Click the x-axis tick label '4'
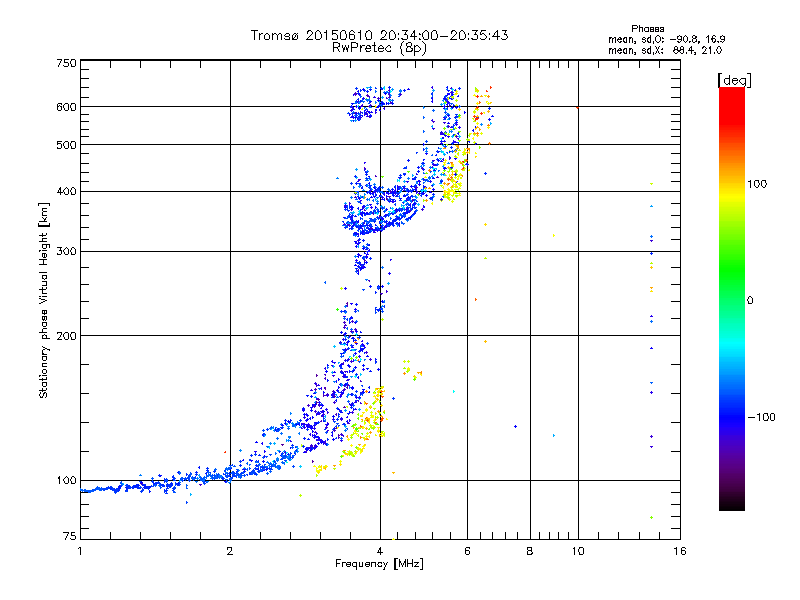 coord(380,551)
